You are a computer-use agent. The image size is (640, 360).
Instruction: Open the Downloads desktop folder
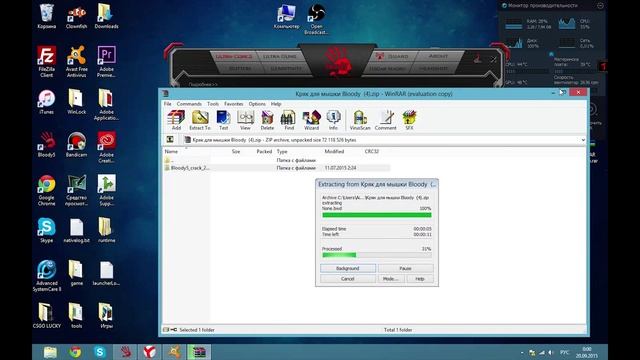106,16
